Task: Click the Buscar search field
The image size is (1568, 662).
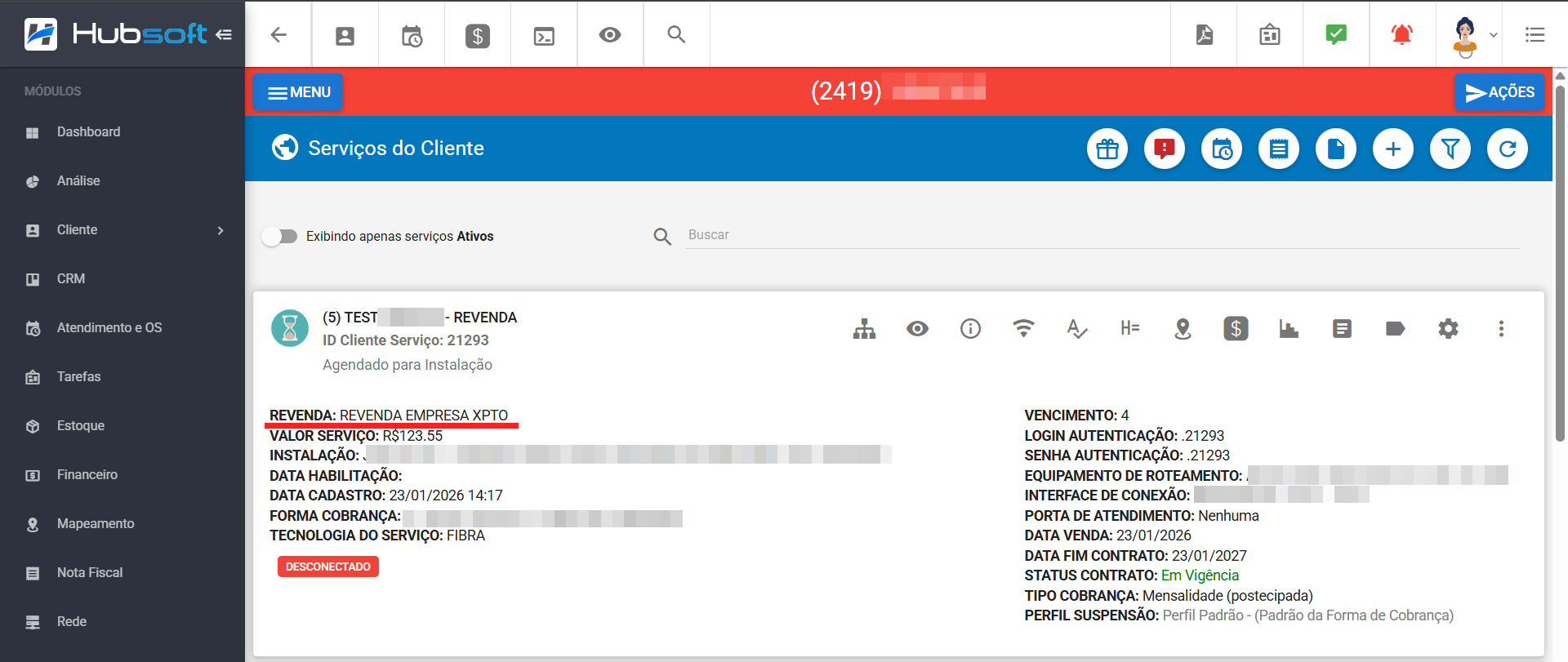Action: [1102, 235]
